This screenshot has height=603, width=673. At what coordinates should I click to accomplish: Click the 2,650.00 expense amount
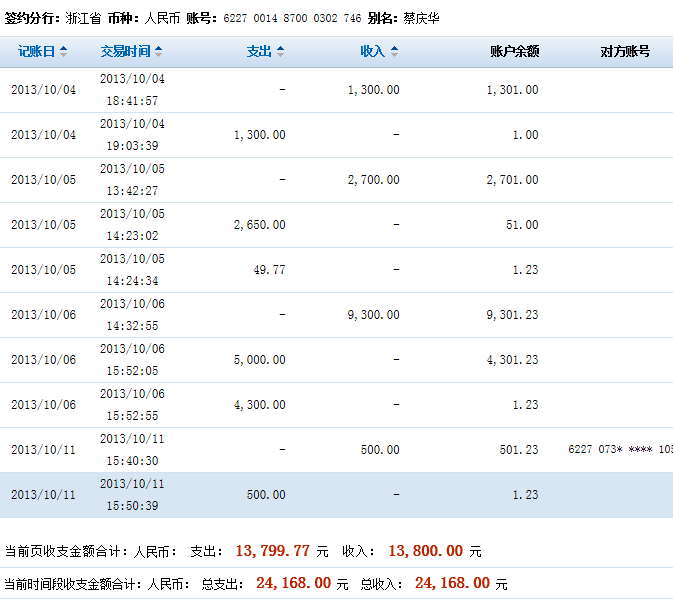pos(259,225)
